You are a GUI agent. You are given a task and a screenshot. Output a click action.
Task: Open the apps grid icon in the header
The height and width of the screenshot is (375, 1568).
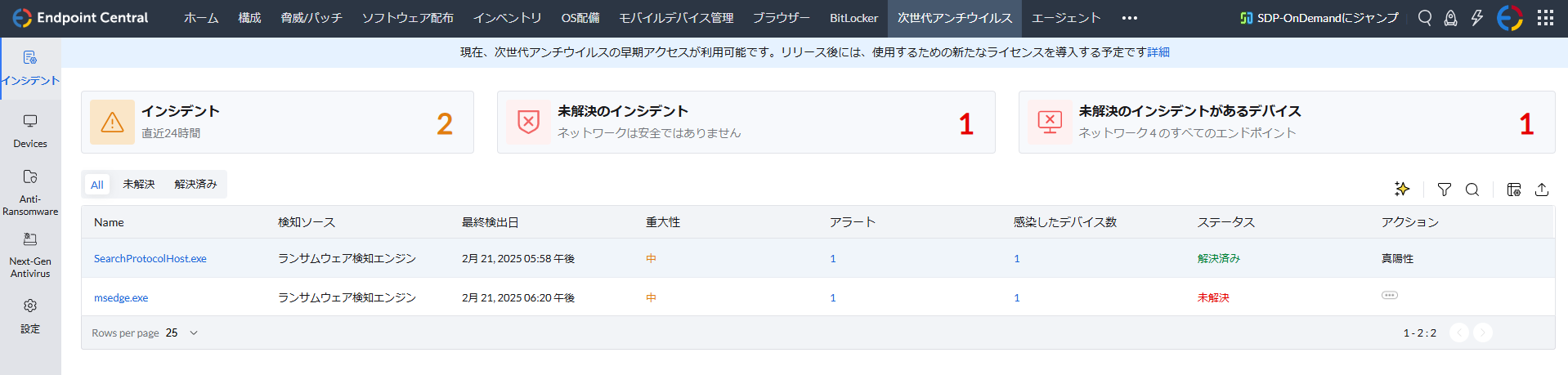pos(1545,18)
